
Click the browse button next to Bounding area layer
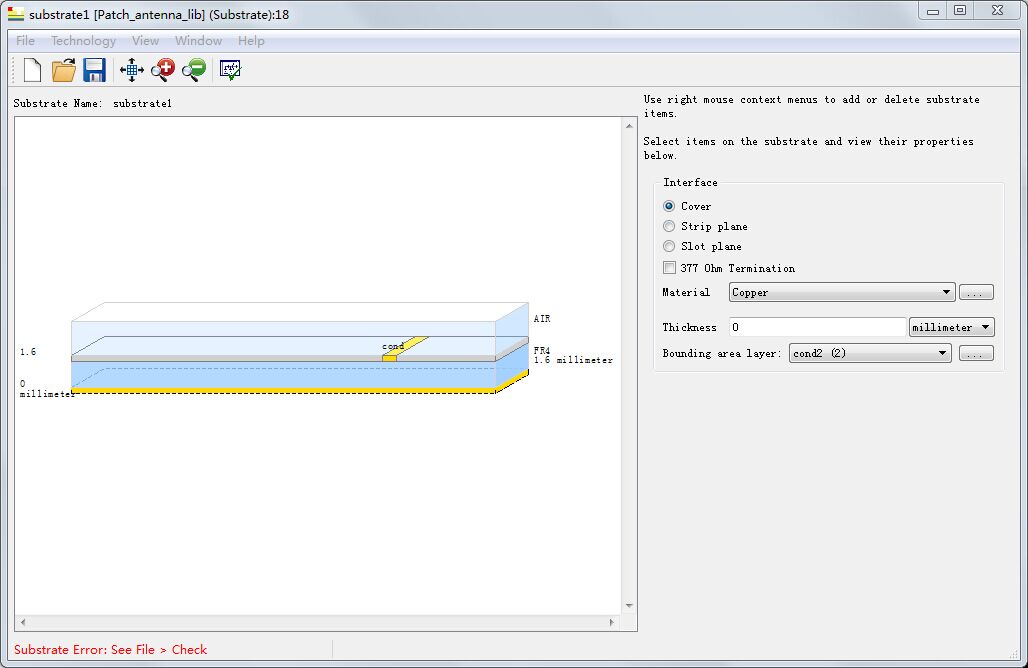pyautogui.click(x=976, y=353)
